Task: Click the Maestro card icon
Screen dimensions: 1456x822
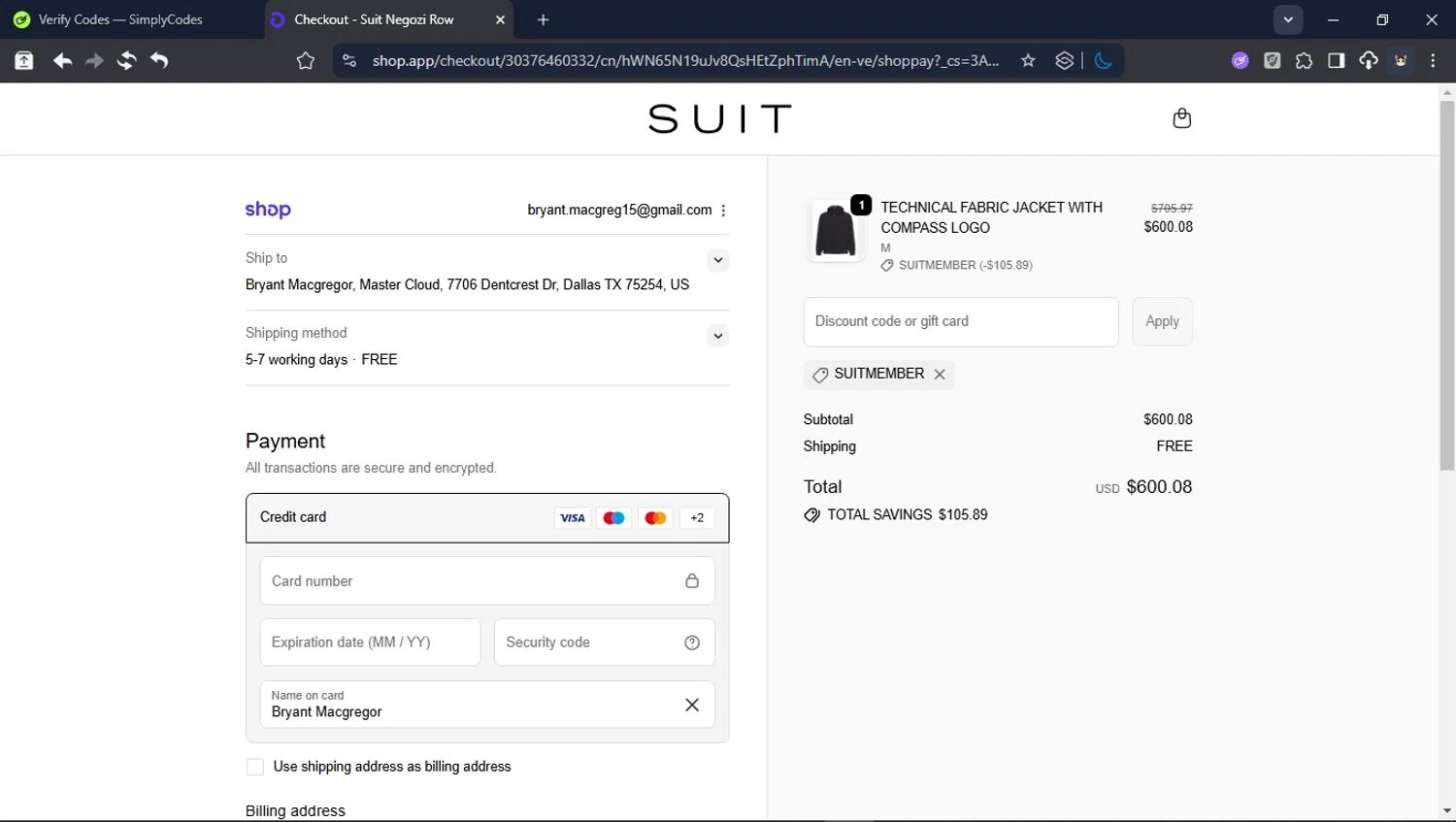Action: point(613,517)
